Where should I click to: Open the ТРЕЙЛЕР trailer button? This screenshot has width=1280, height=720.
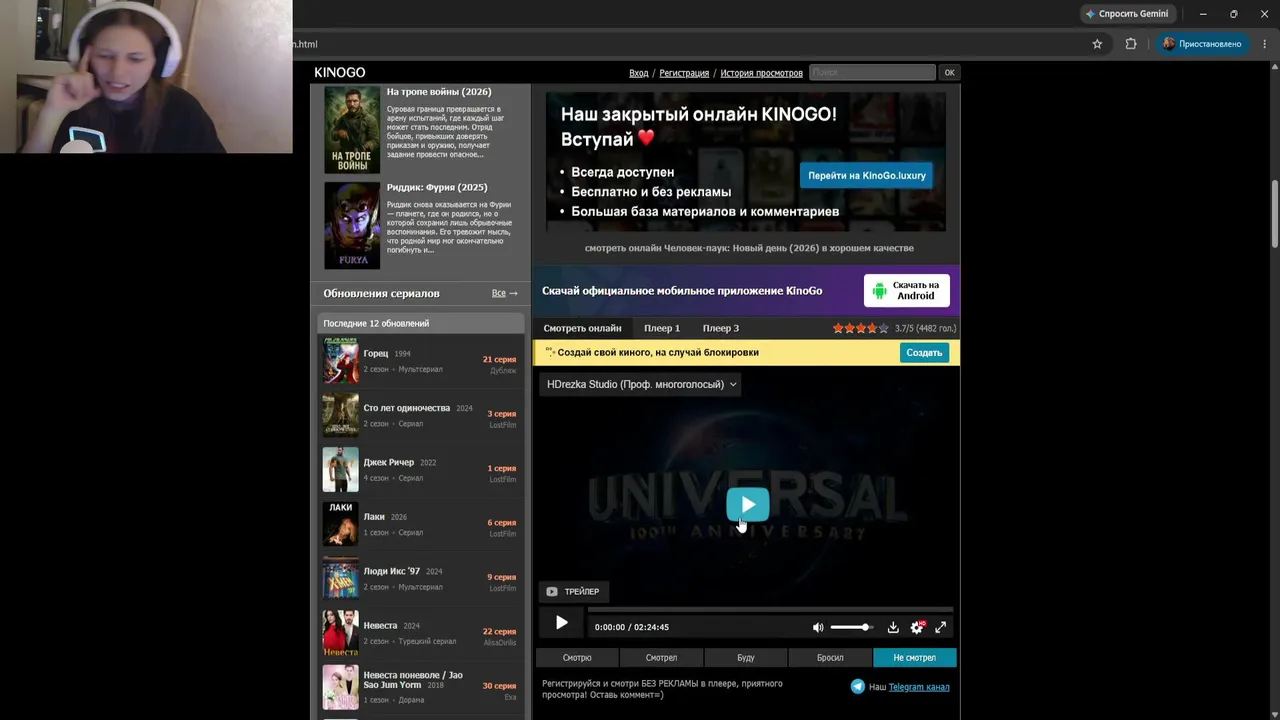573,591
